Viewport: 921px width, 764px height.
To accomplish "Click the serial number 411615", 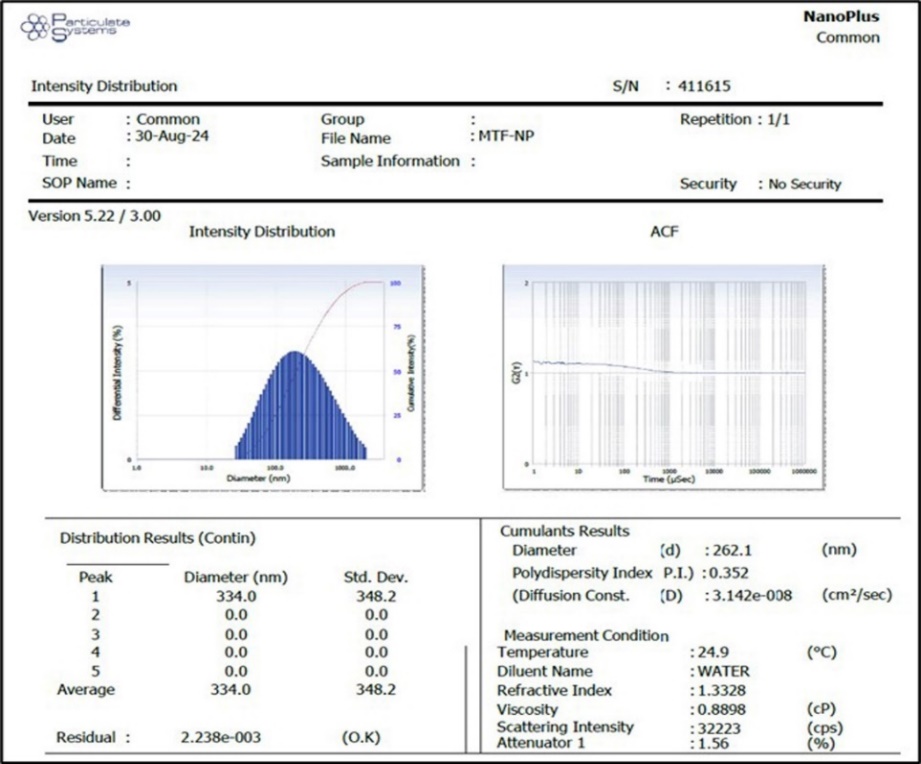I will tap(706, 86).
